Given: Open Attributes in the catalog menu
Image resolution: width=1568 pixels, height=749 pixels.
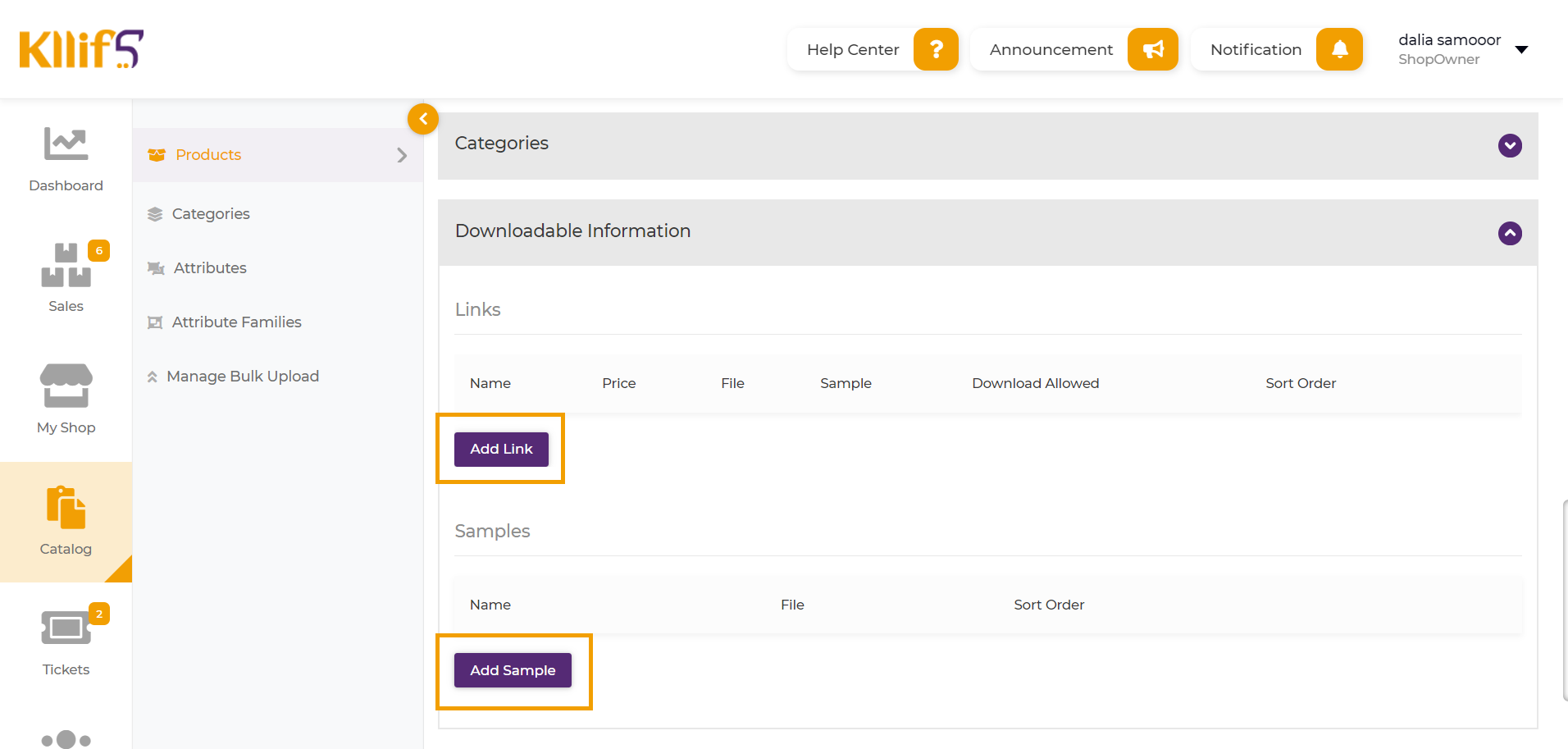Looking at the screenshot, I should pyautogui.click(x=210, y=268).
